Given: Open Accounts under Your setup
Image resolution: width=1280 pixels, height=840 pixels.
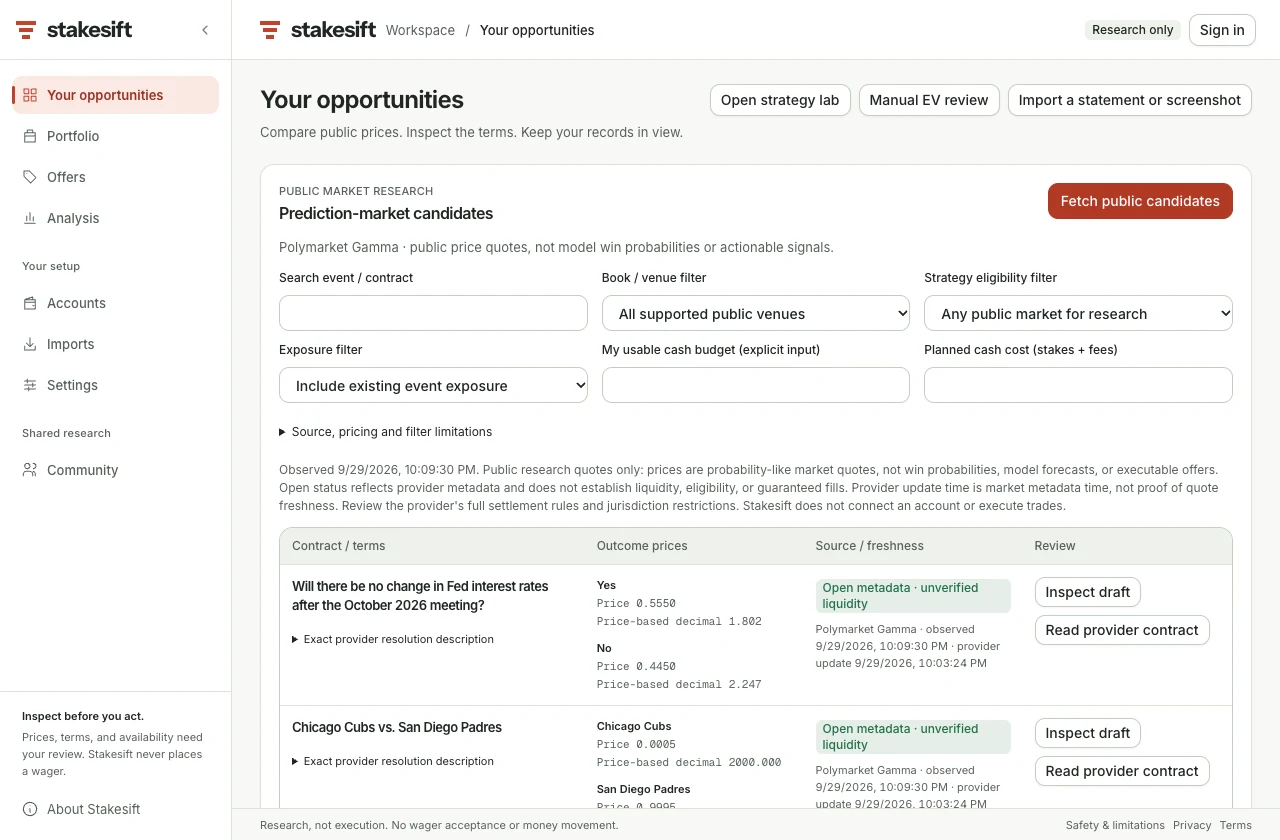Looking at the screenshot, I should tap(115, 303).
